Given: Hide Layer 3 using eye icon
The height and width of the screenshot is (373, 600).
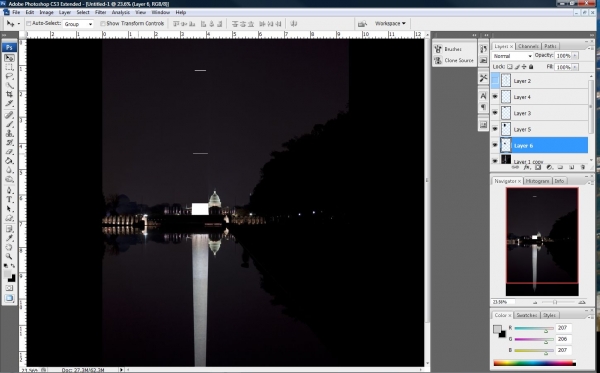Looking at the screenshot, I should (x=495, y=113).
